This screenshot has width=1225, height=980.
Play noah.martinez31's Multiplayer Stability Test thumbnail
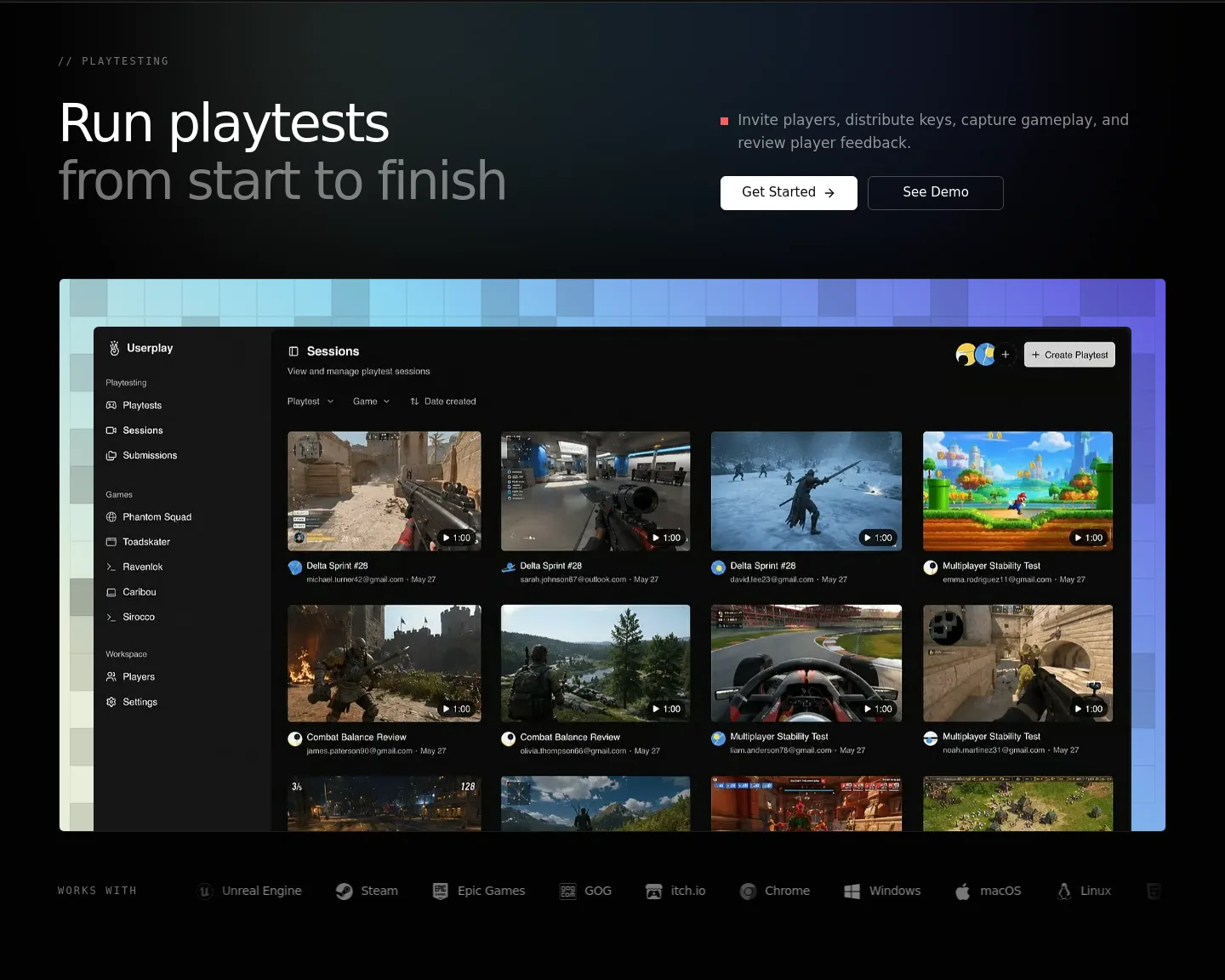[x=1018, y=664]
